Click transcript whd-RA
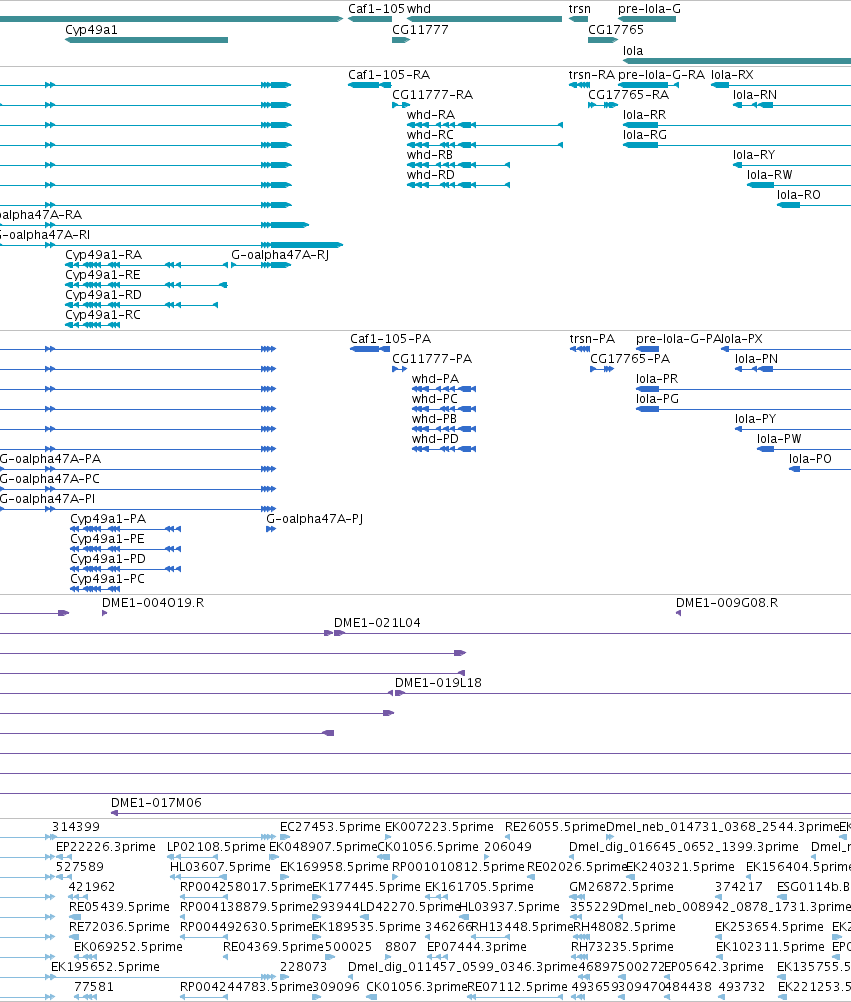 [485, 125]
